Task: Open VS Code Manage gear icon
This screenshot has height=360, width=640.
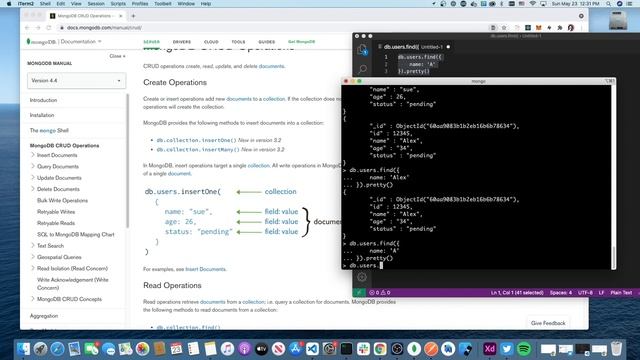Action: click(362, 277)
